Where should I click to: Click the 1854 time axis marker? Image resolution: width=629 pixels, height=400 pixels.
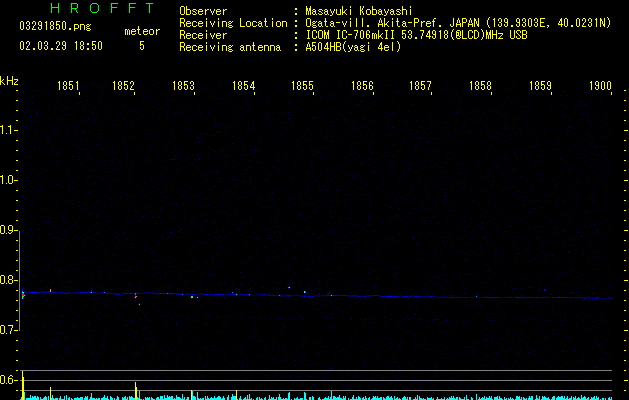click(243, 86)
